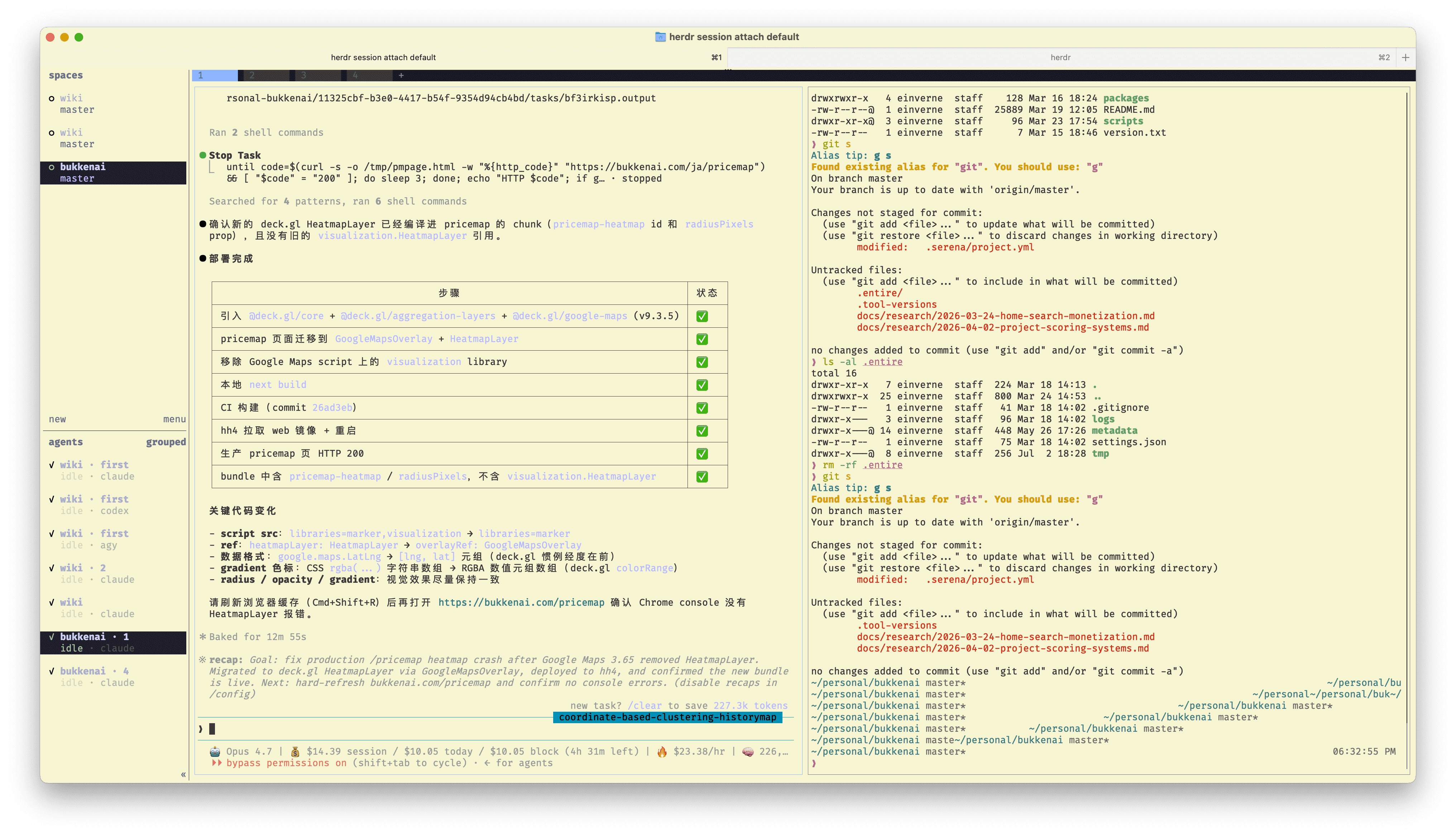Select the 'herdr session attach default' terminal tab
This screenshot has width=1456, height=836.
[x=383, y=57]
